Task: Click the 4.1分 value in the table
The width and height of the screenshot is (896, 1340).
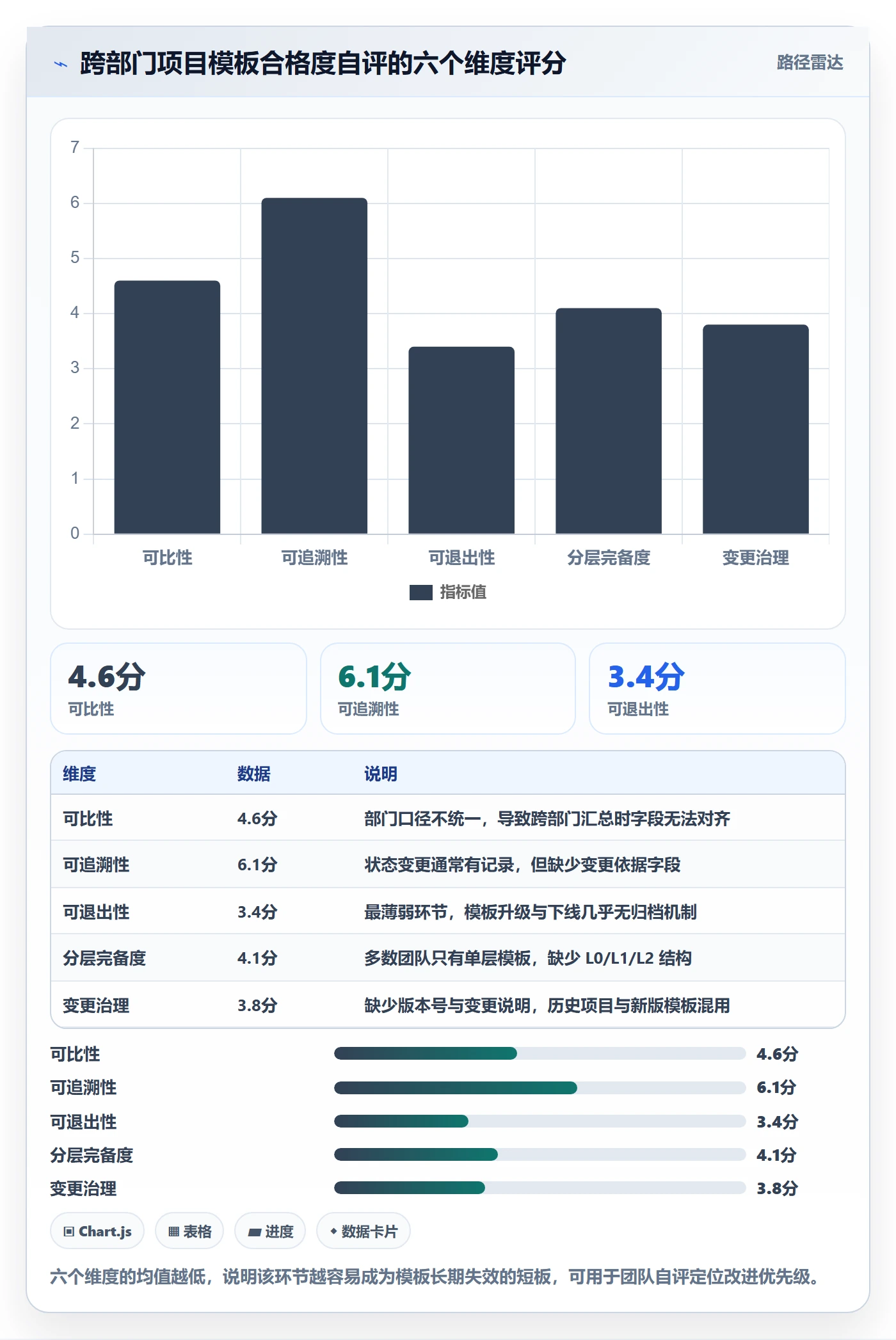Action: tap(257, 958)
